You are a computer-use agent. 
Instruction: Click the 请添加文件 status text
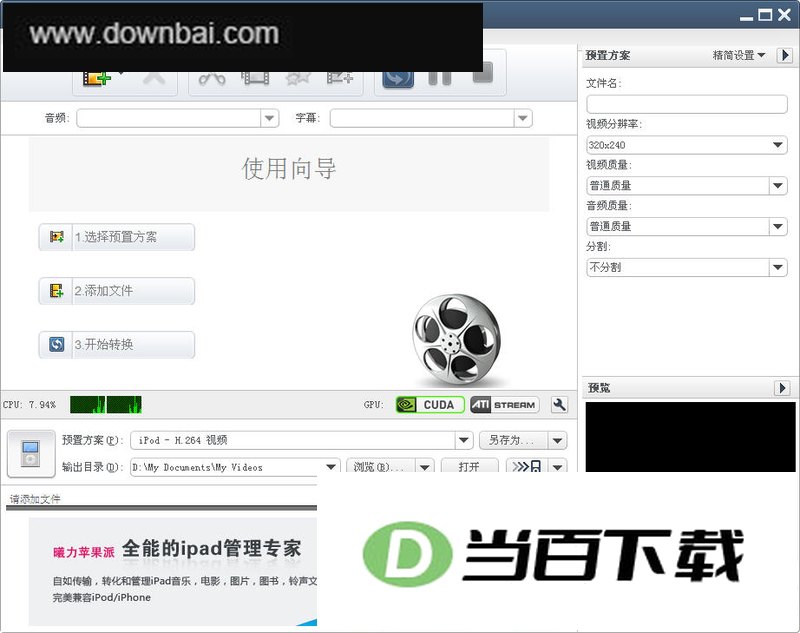tap(35, 499)
